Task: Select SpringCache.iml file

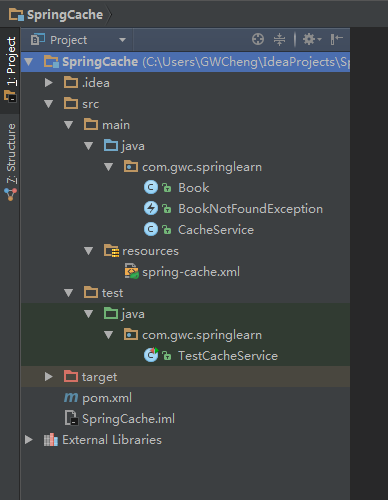Action: click(128, 419)
